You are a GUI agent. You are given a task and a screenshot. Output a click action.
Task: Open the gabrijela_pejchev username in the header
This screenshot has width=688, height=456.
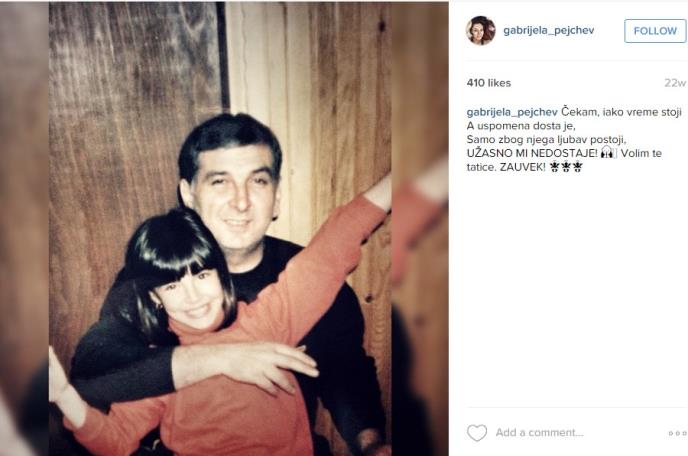[x=548, y=30]
